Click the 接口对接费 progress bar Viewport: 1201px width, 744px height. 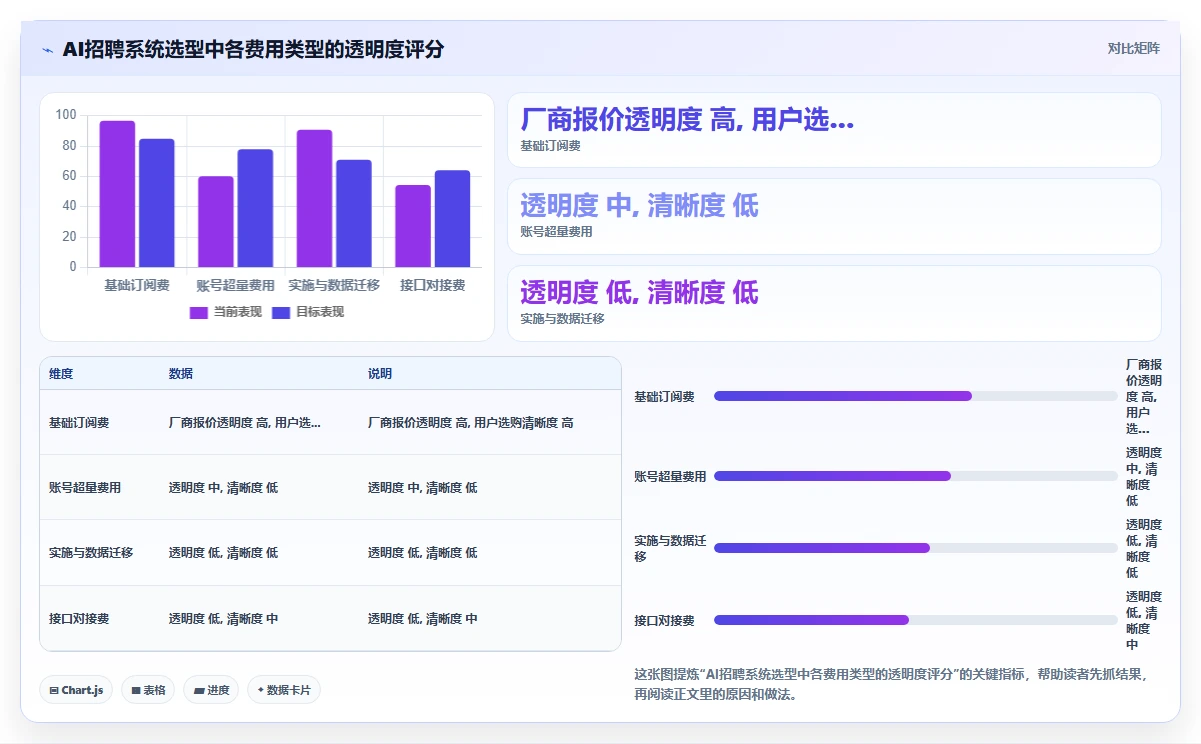(915, 620)
